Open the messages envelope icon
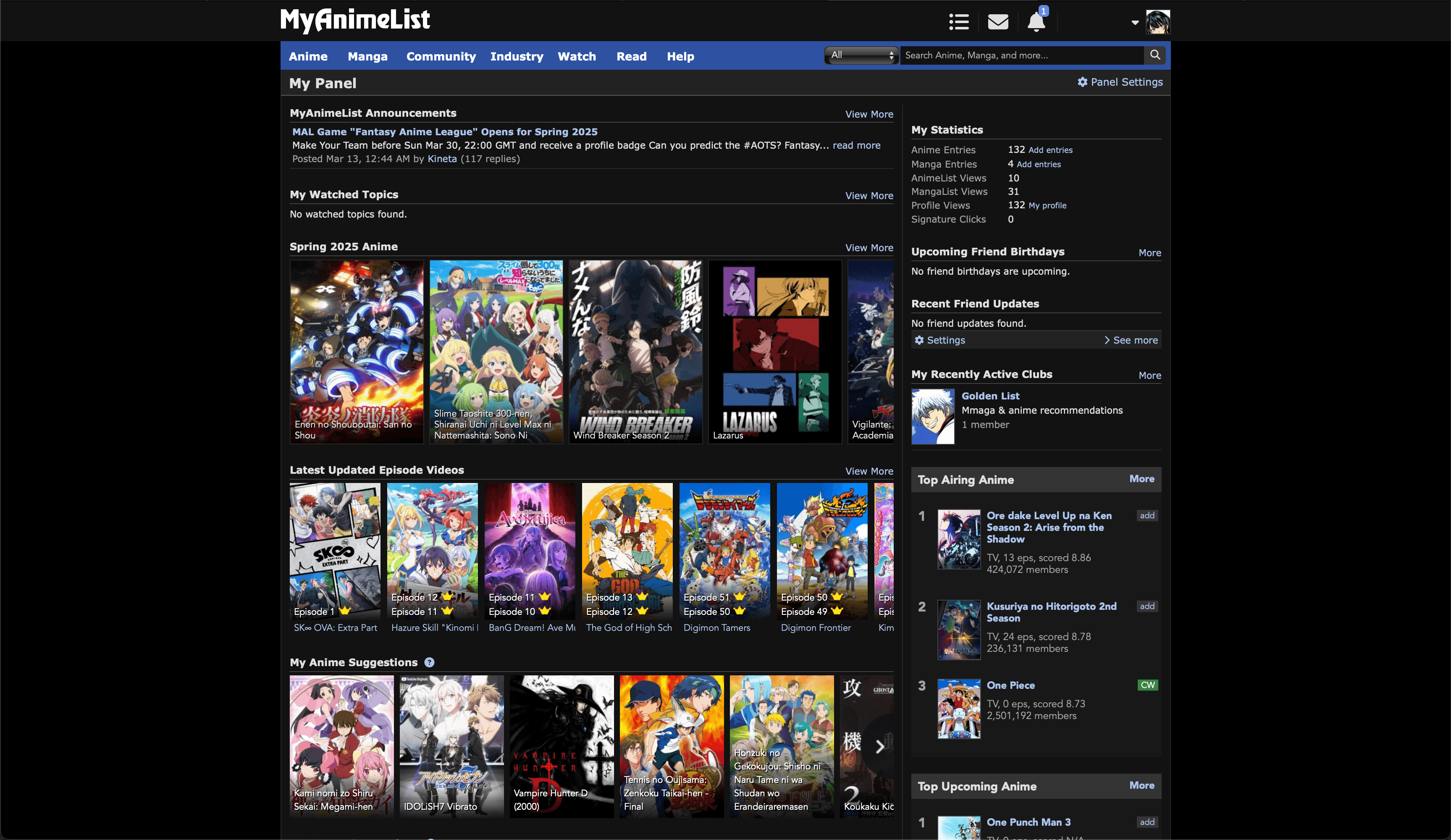The width and height of the screenshot is (1451, 840). click(998, 22)
